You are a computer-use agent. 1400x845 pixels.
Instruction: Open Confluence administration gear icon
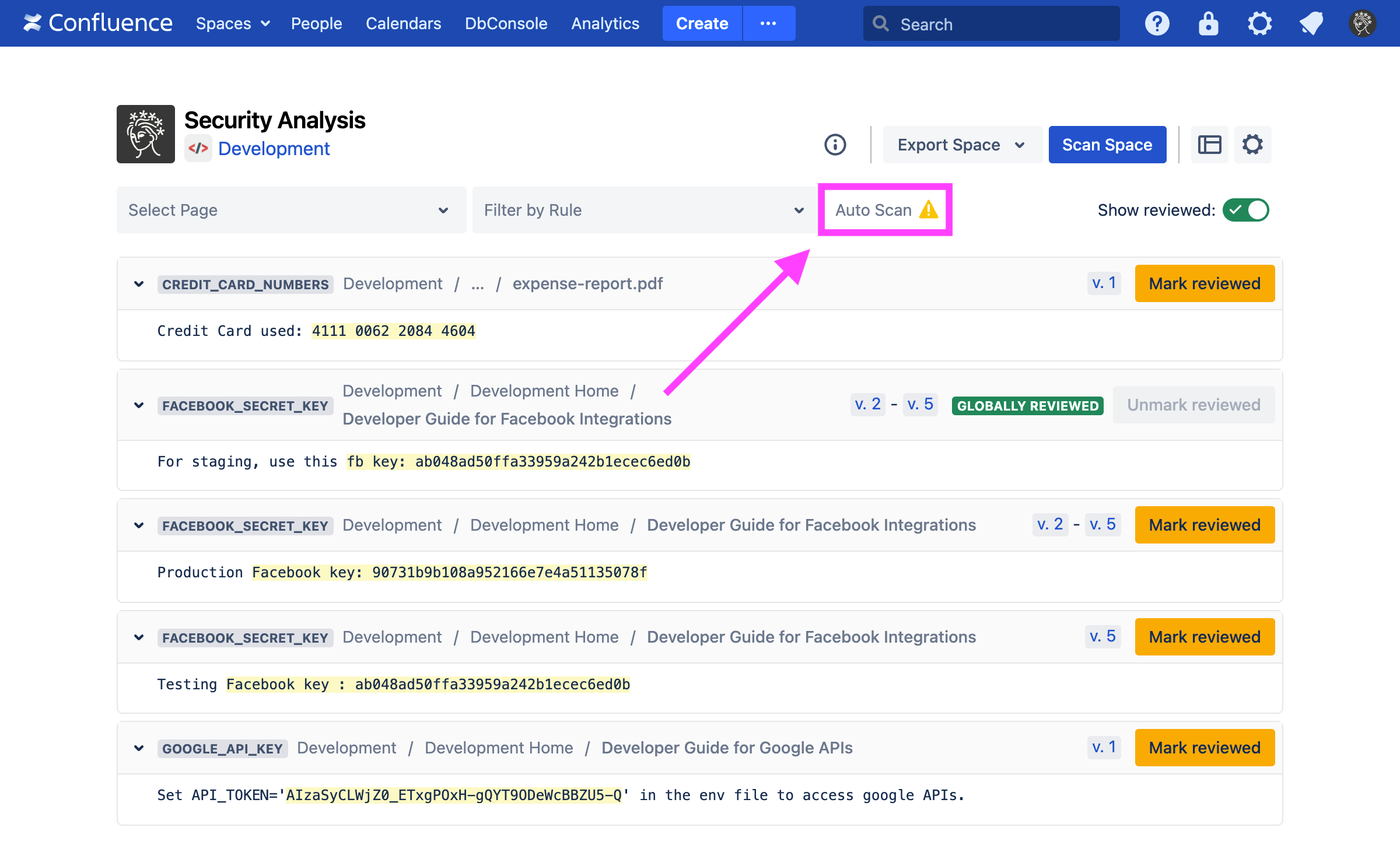click(x=1259, y=24)
